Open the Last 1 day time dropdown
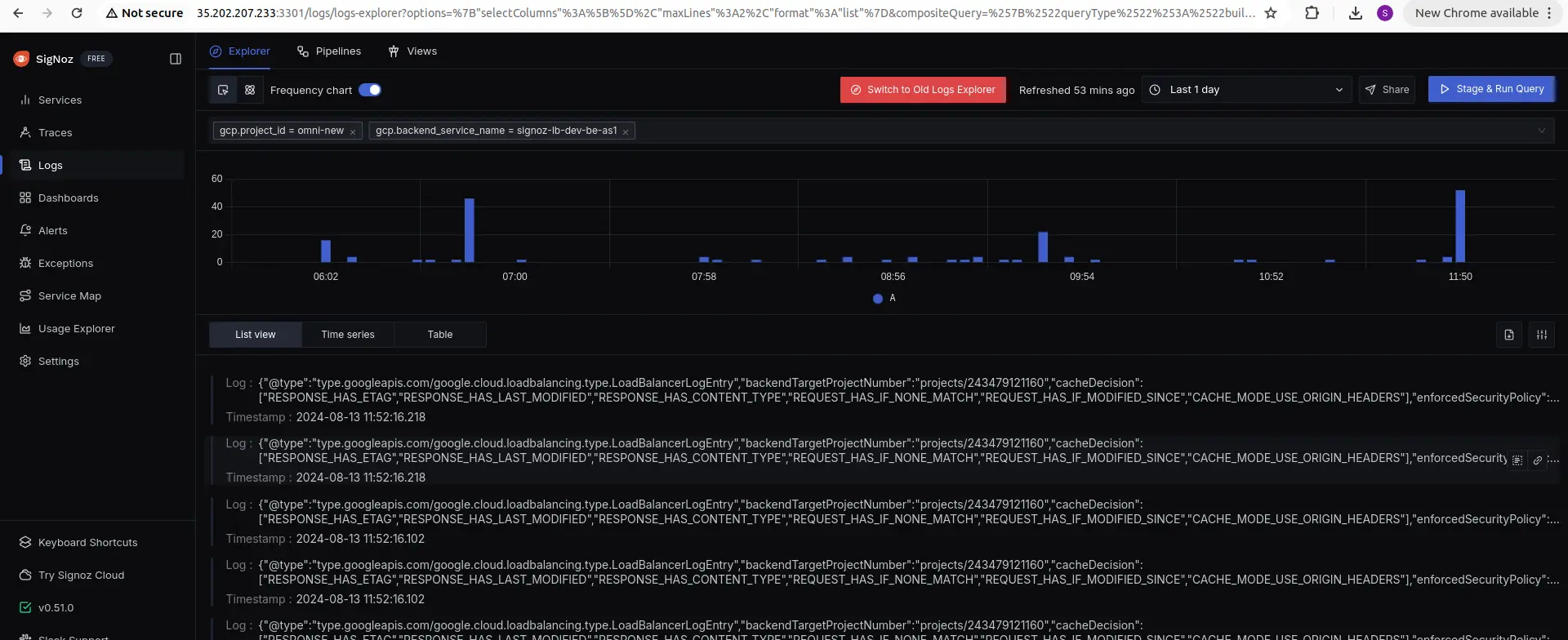The image size is (1568, 640). click(1246, 90)
